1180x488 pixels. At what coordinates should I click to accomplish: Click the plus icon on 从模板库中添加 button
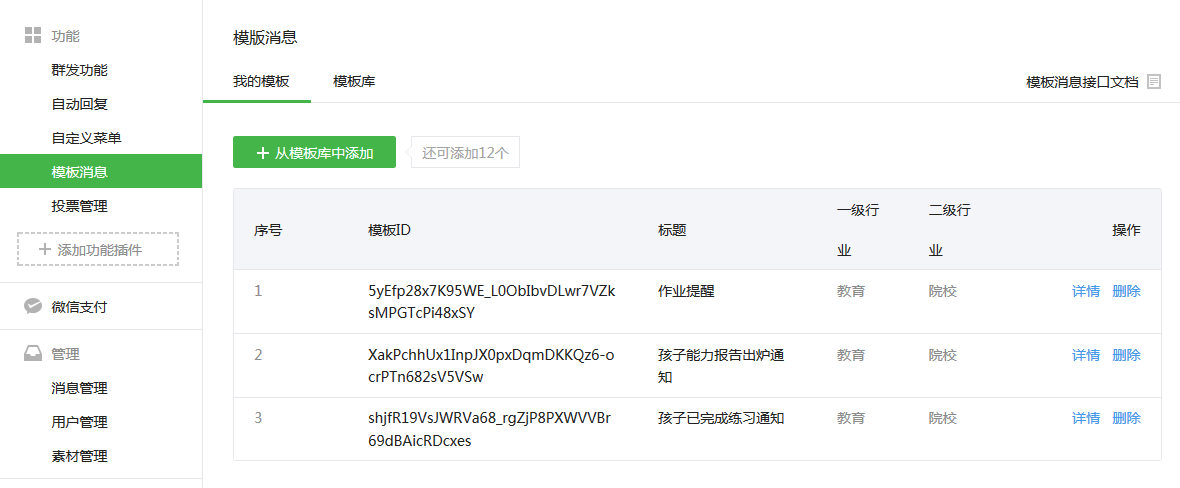point(263,153)
